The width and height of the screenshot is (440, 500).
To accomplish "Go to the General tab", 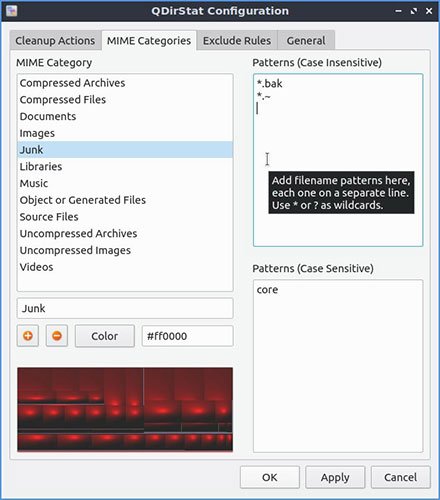I will point(306,41).
